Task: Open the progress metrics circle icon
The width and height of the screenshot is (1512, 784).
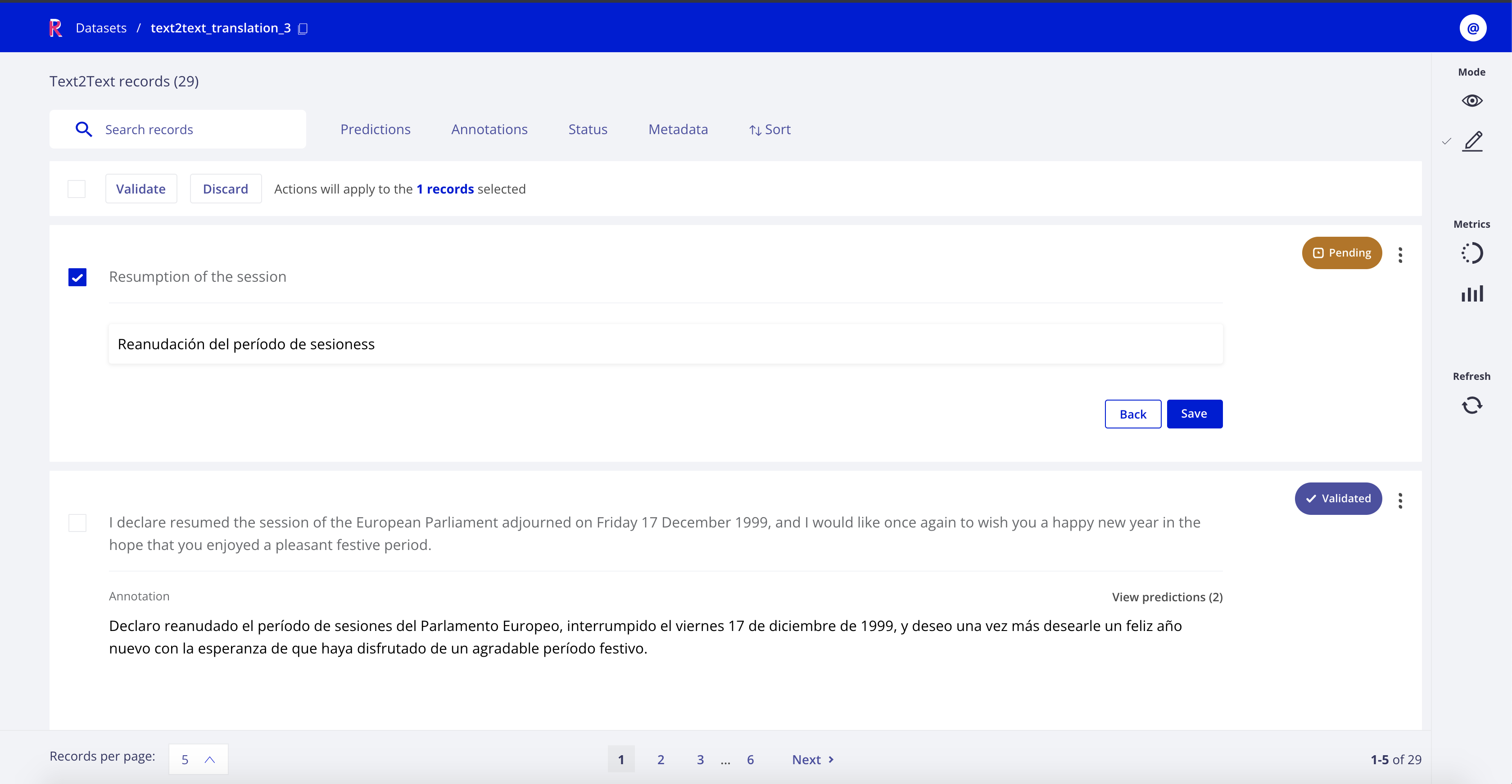Action: tap(1471, 253)
